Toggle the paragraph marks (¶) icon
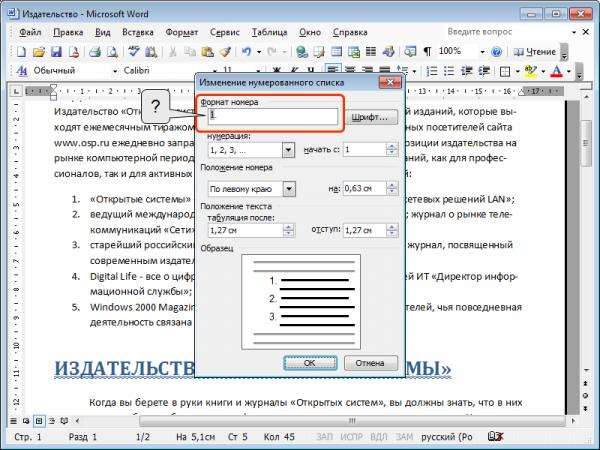The image size is (600, 450). (x=427, y=52)
